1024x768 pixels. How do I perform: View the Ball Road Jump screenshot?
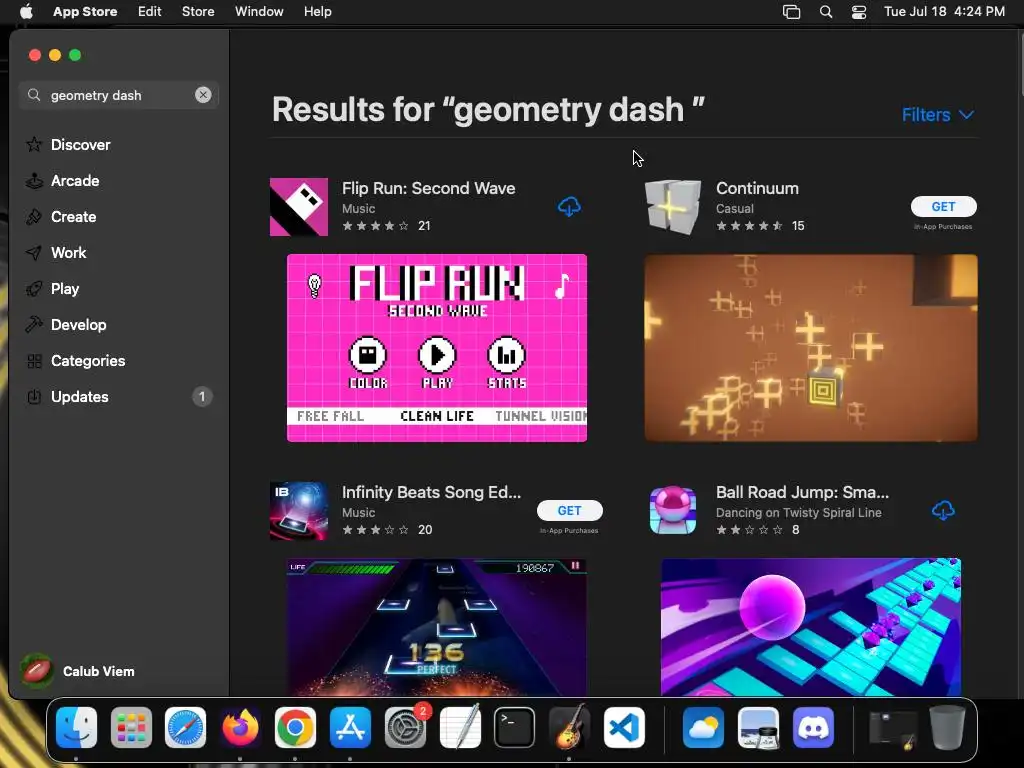pos(811,627)
